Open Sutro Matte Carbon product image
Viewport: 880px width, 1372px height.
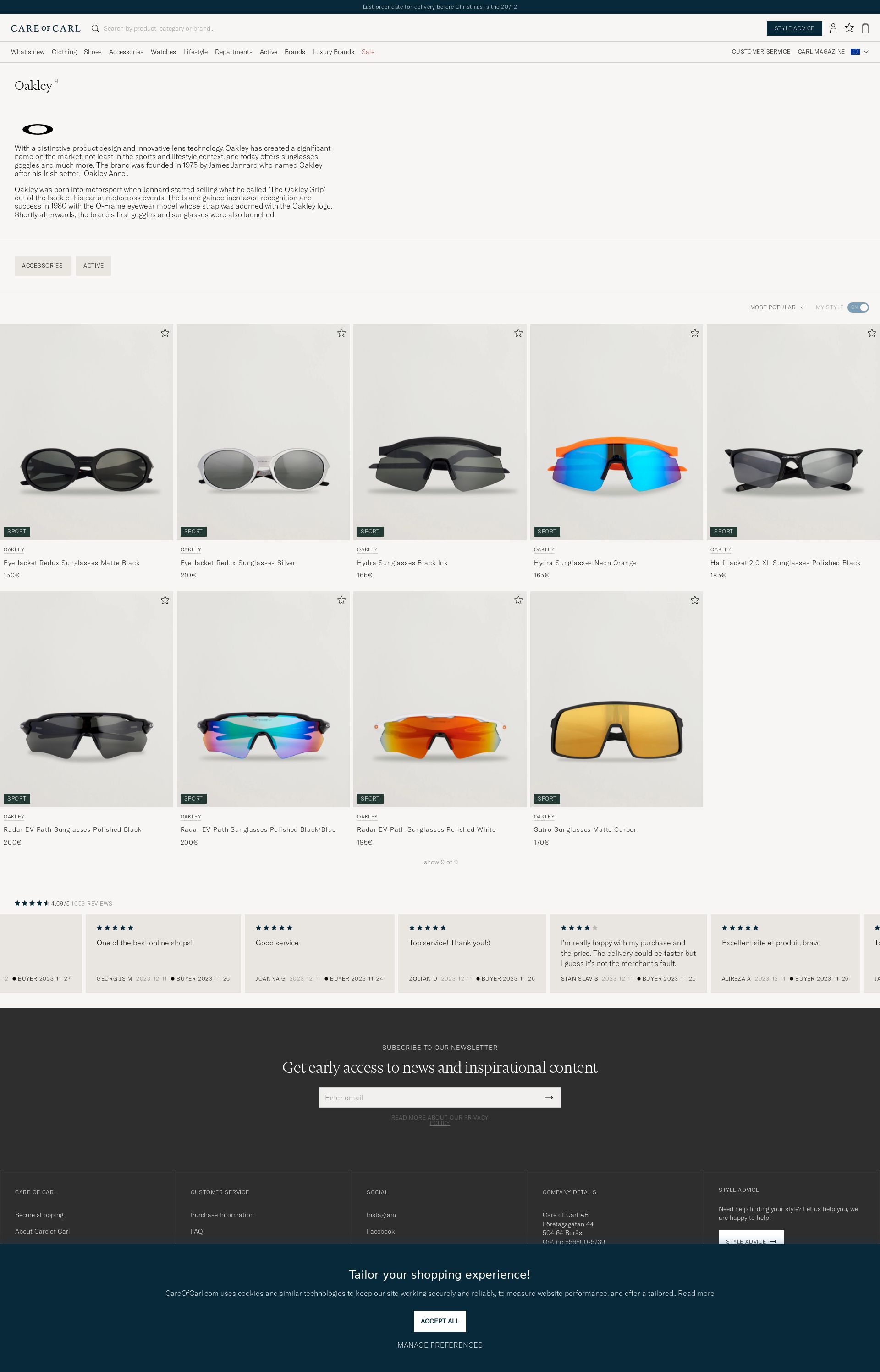click(x=616, y=699)
